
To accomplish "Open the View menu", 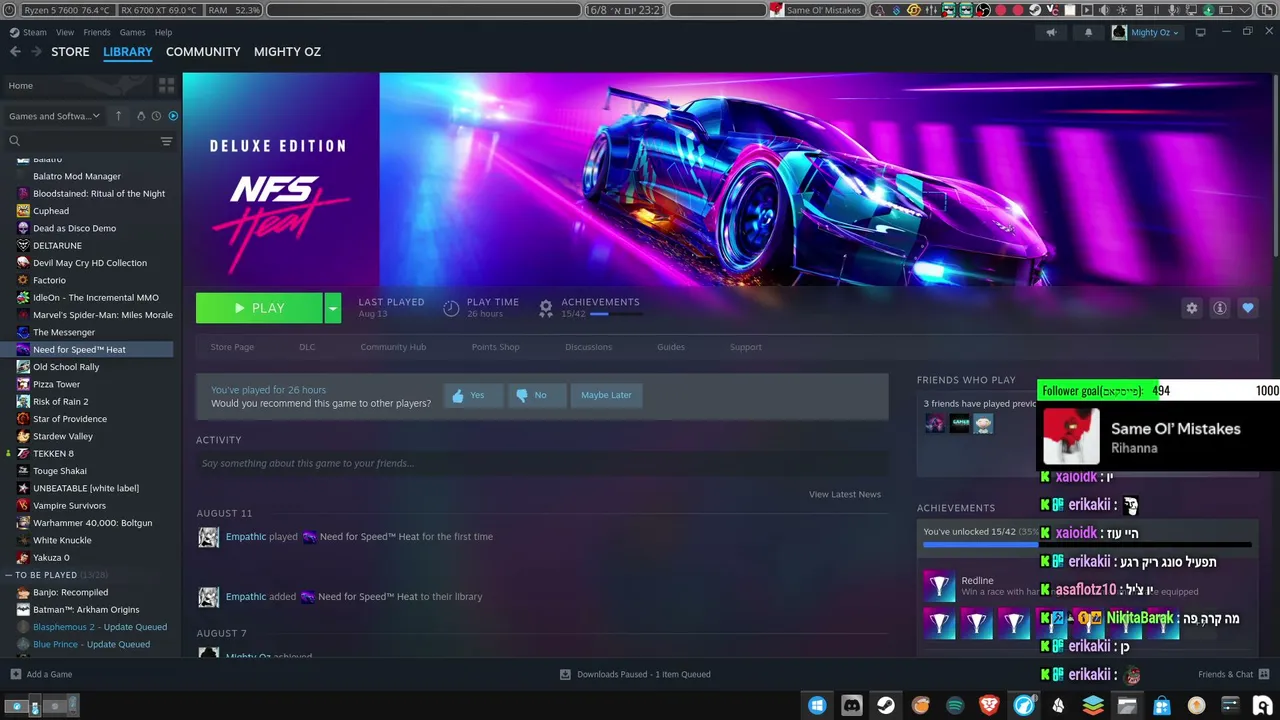I will (x=65, y=32).
